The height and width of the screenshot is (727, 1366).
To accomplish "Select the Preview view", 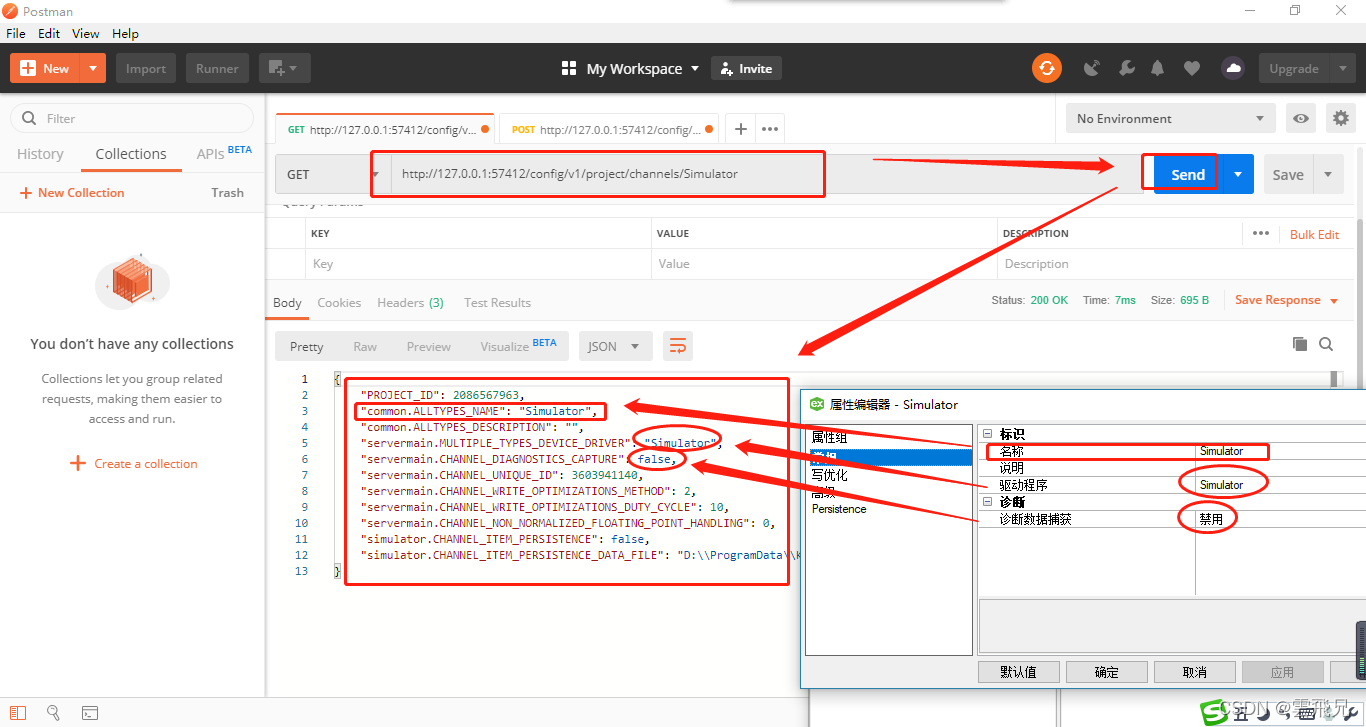I will (428, 346).
